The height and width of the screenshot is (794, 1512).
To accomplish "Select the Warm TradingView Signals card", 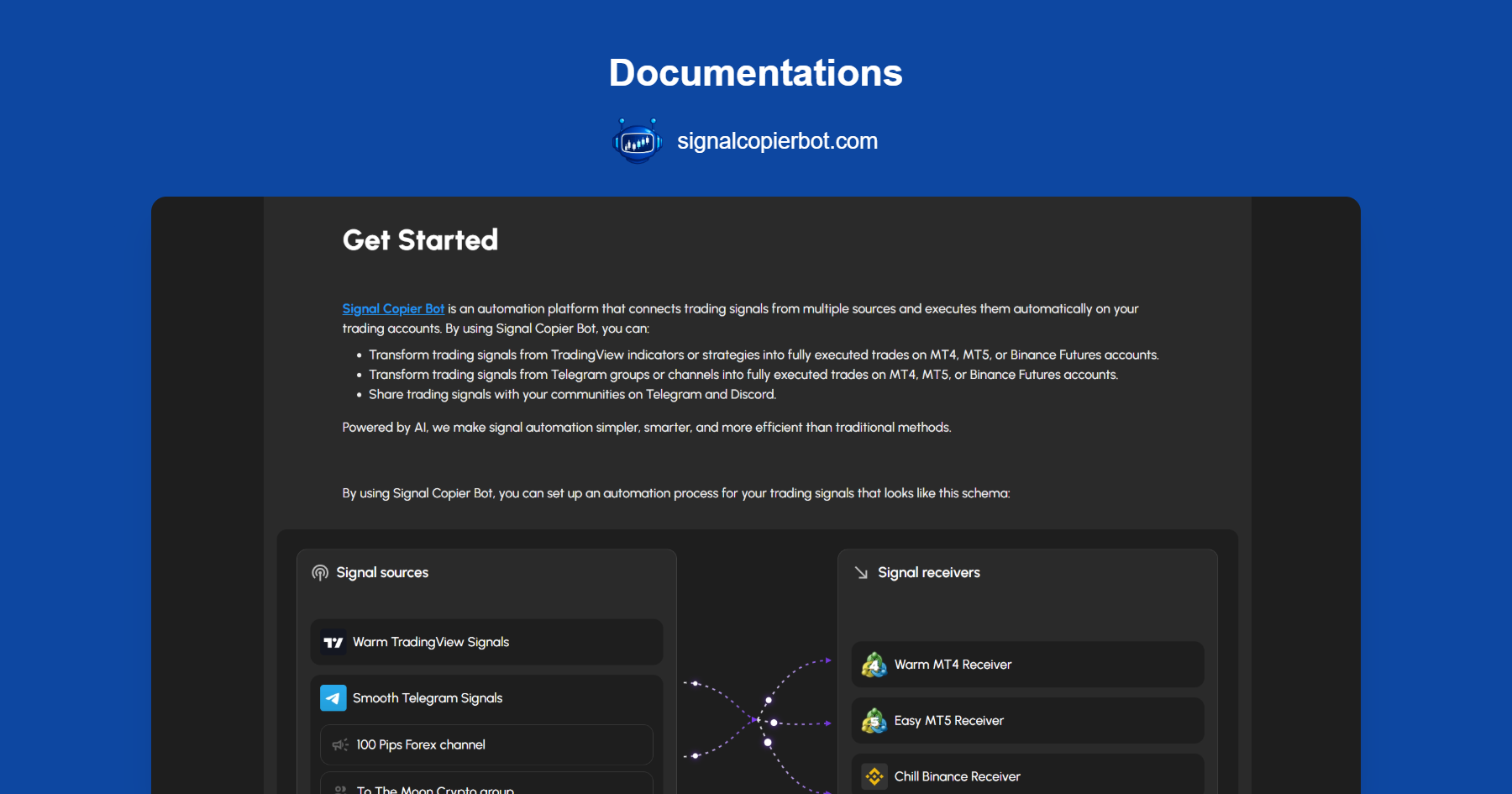I will (x=486, y=643).
